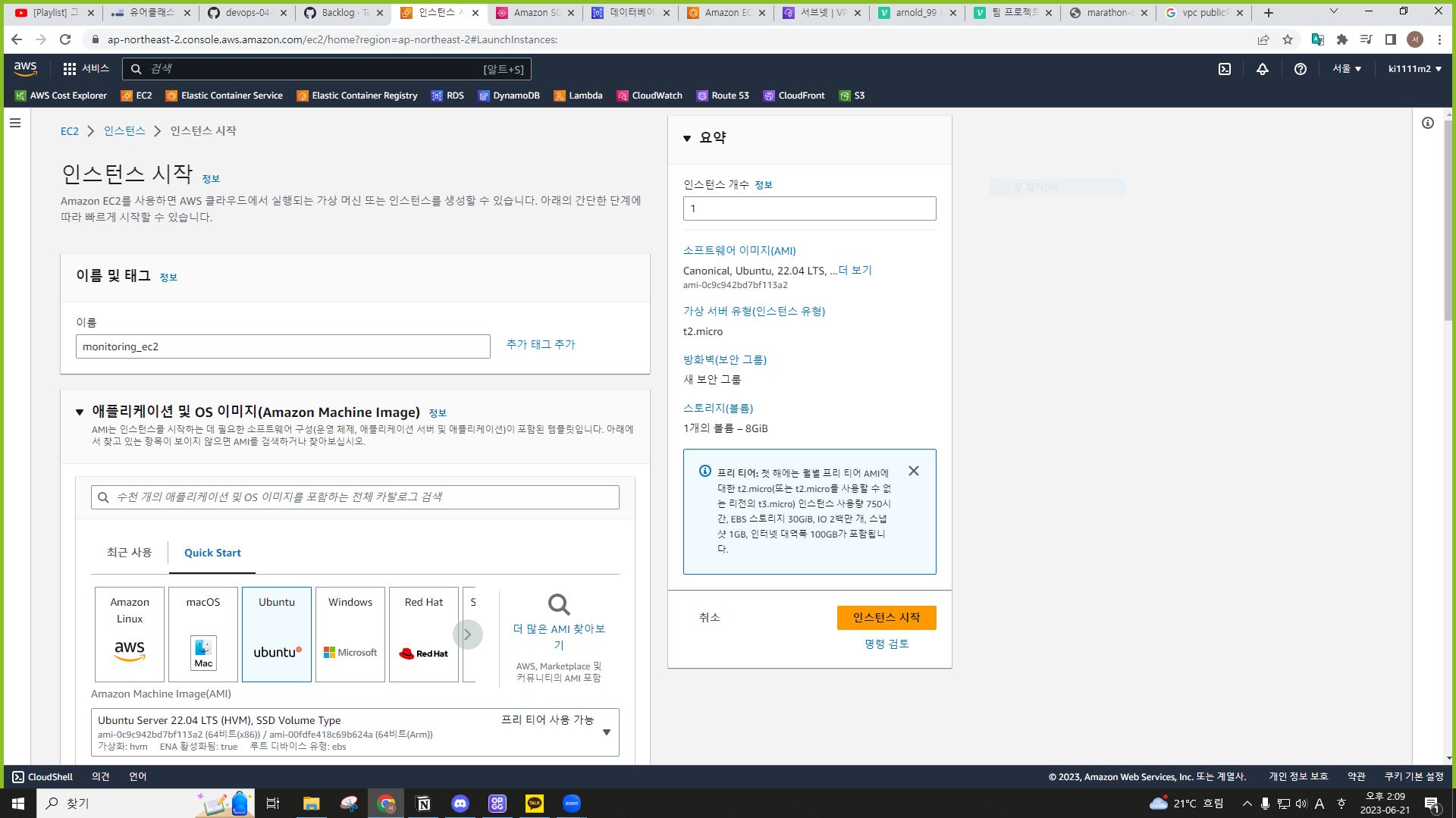
Task: Select the macOS AMI tile
Action: (203, 635)
